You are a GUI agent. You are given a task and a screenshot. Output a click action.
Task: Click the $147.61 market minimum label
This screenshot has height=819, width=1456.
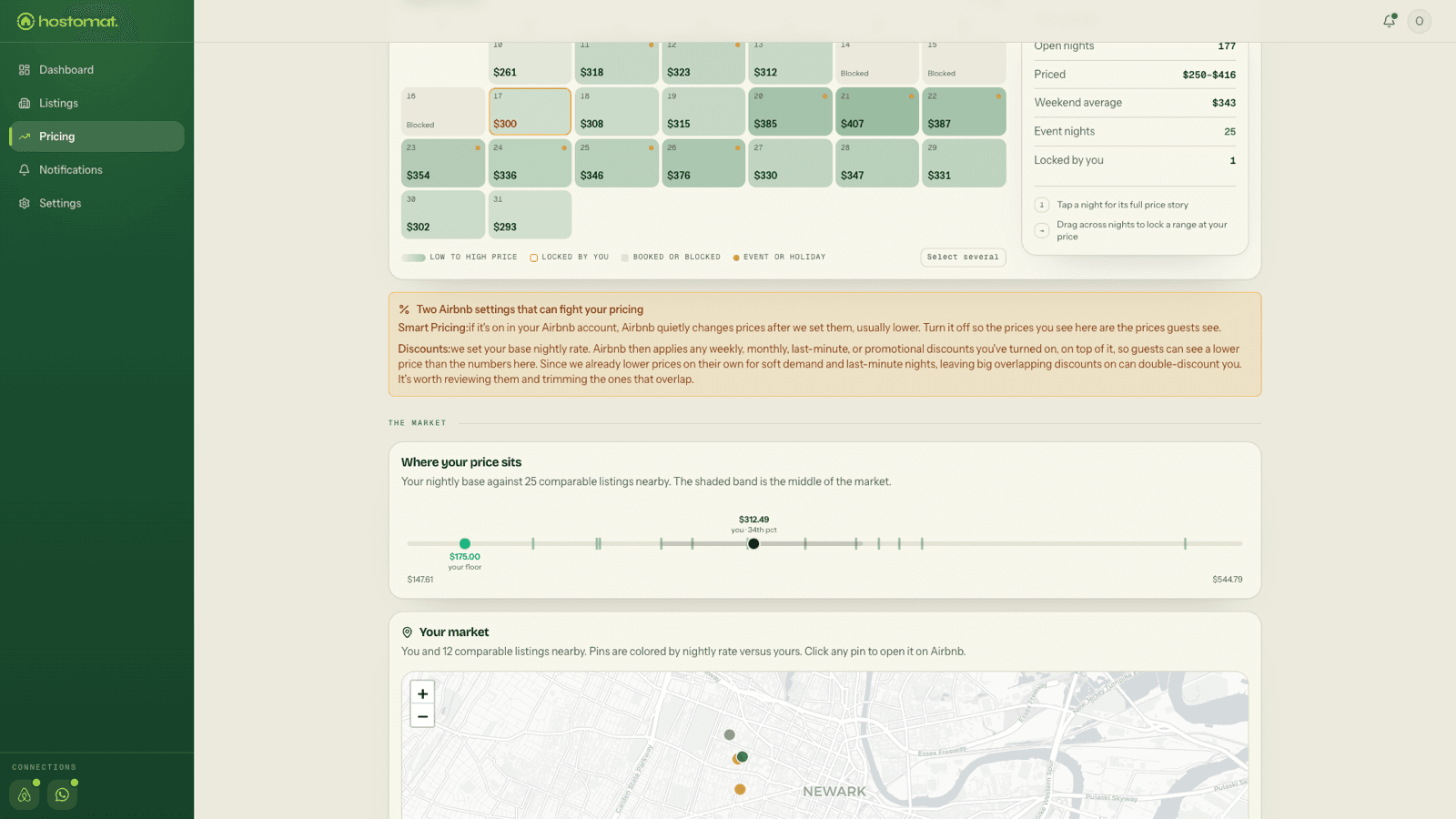(420, 580)
